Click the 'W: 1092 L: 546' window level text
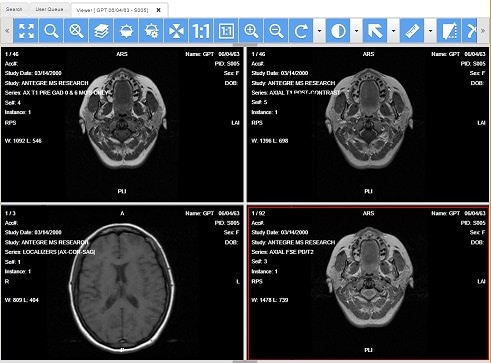 point(23,141)
